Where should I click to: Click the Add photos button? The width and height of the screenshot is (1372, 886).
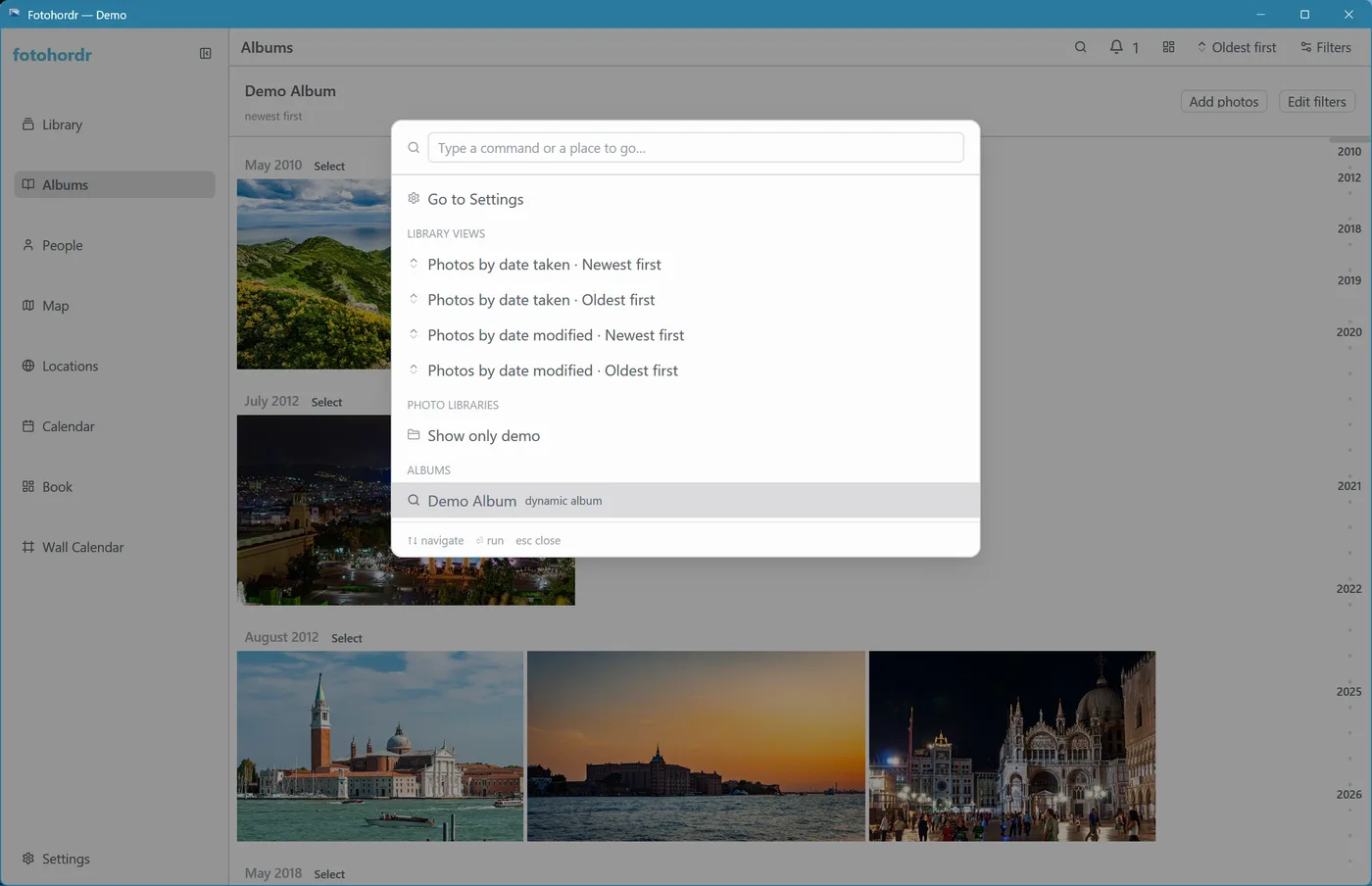(x=1223, y=102)
